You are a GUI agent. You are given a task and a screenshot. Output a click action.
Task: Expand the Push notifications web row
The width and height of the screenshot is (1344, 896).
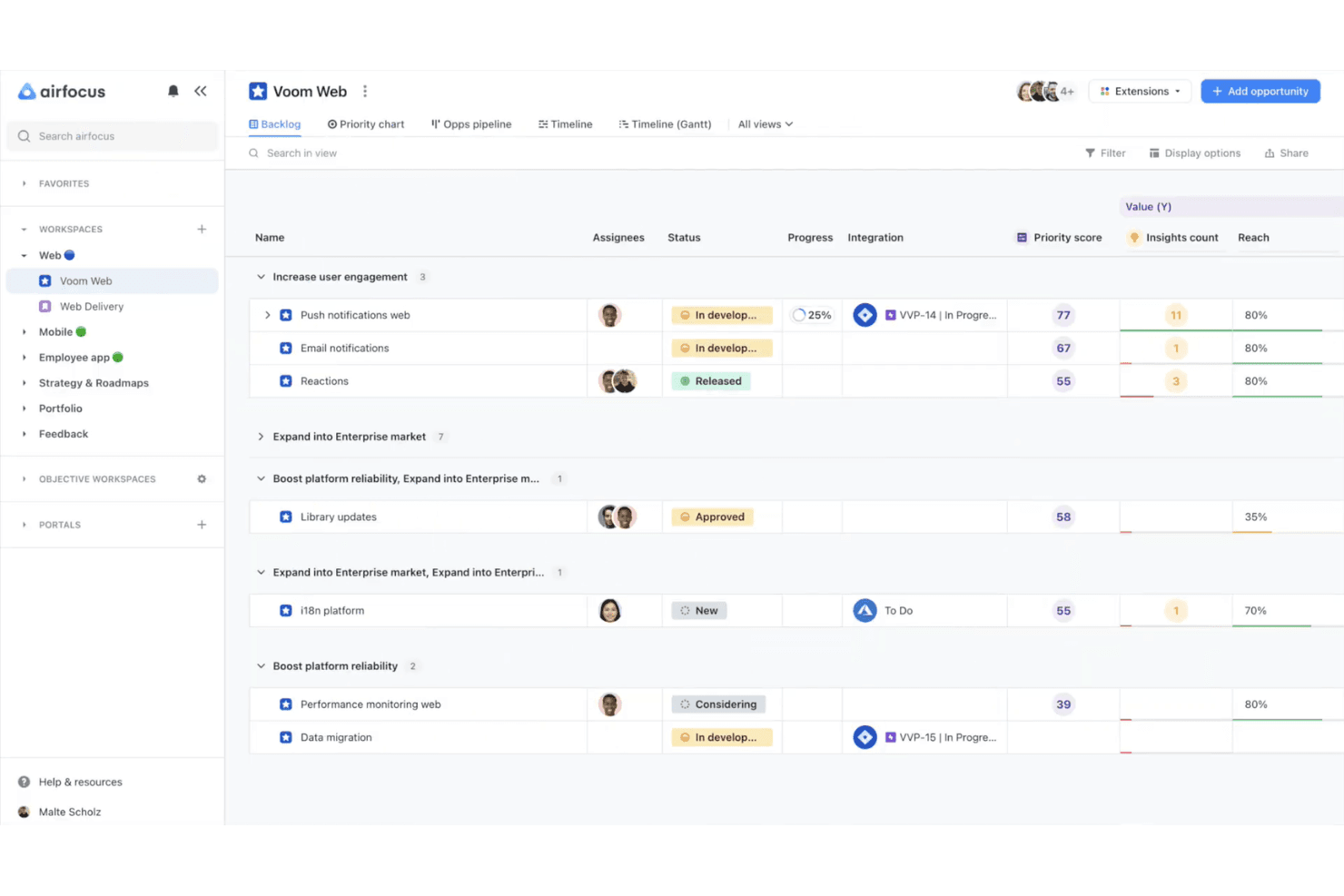(x=267, y=315)
